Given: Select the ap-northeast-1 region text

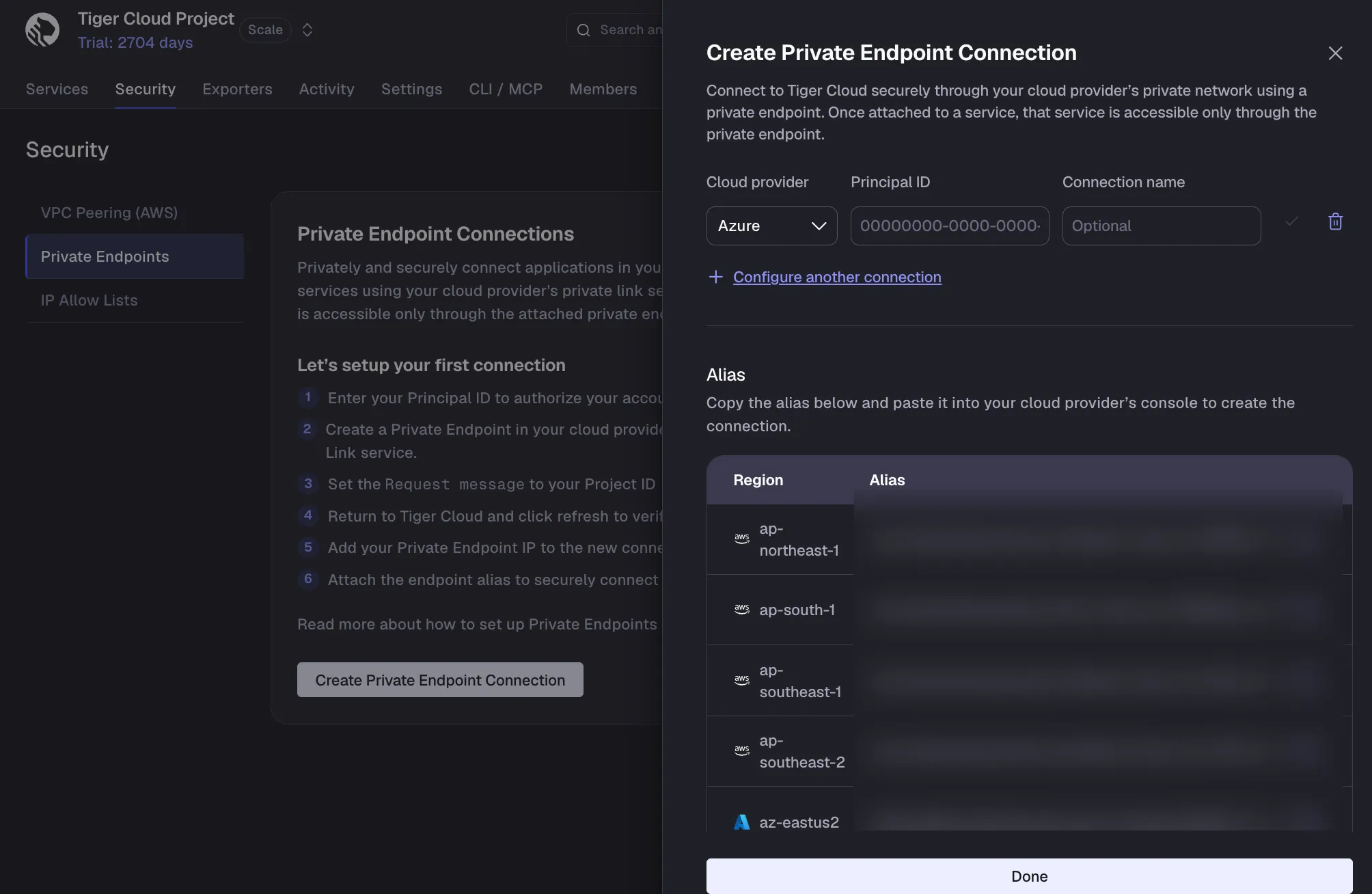Looking at the screenshot, I should point(799,539).
